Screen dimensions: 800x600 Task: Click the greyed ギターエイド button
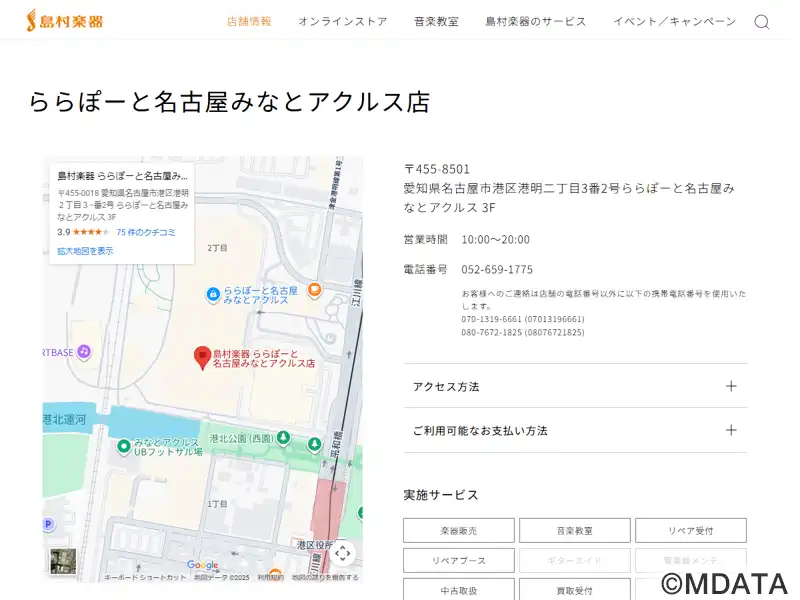point(574,561)
